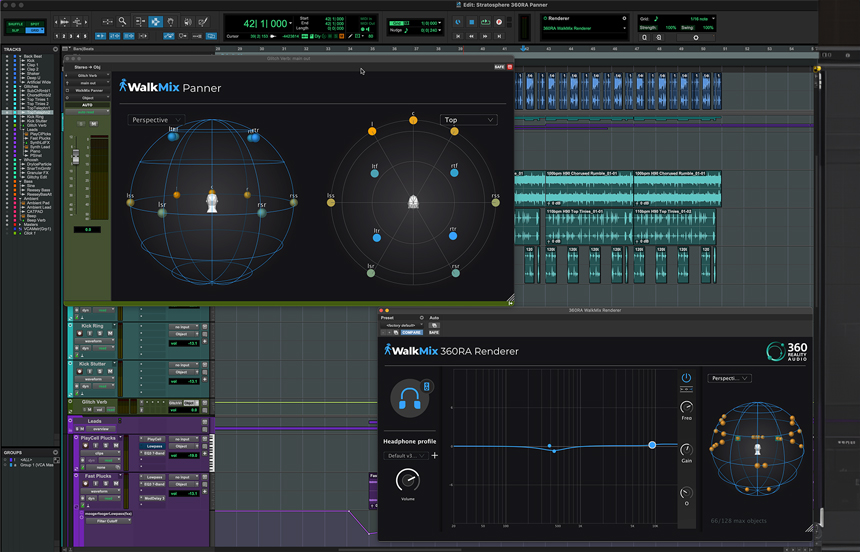860x552 pixels.
Task: Click the record-enable transport button
Action: (499, 22)
